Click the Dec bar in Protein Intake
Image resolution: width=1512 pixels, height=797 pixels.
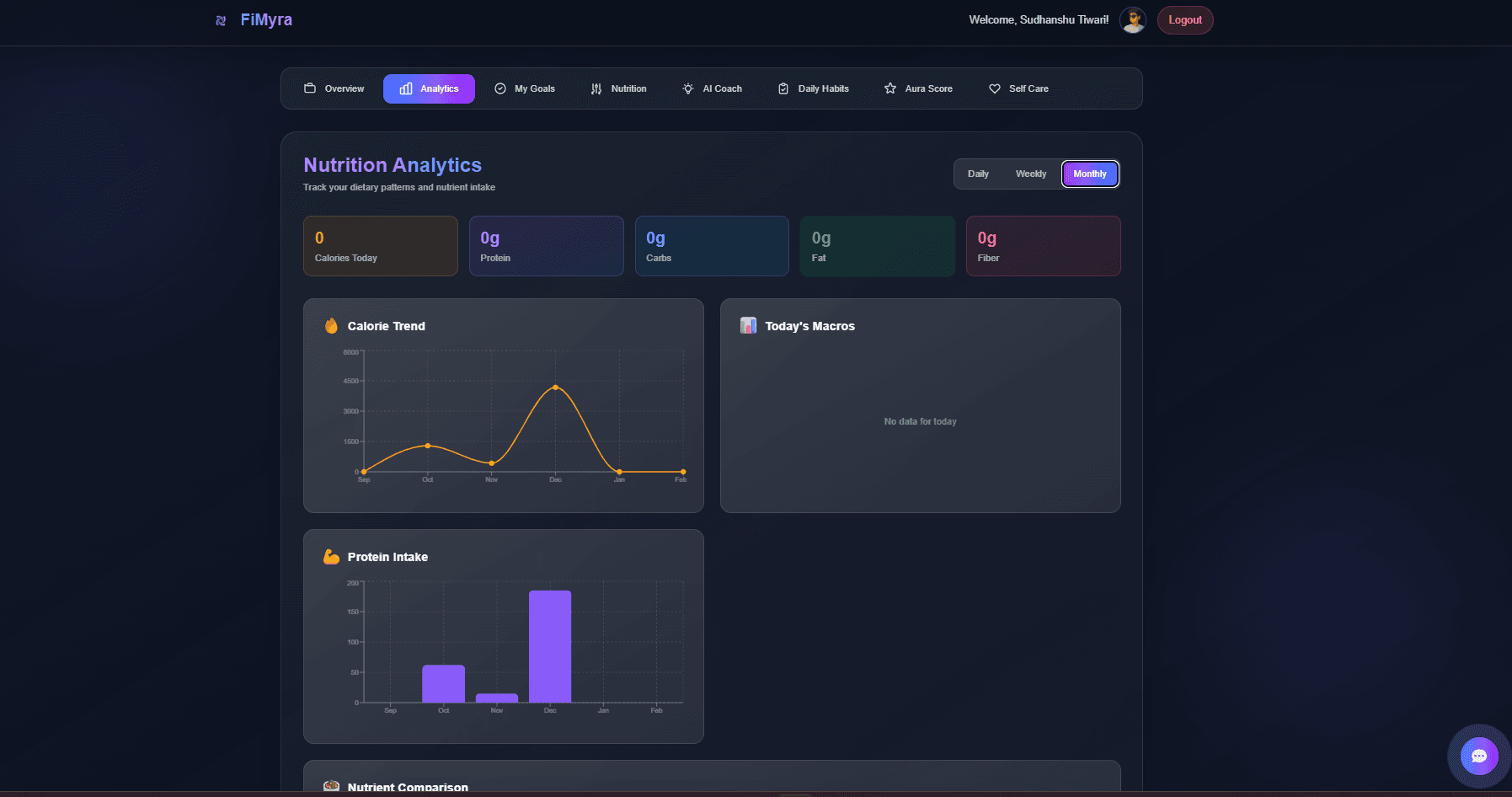point(550,646)
